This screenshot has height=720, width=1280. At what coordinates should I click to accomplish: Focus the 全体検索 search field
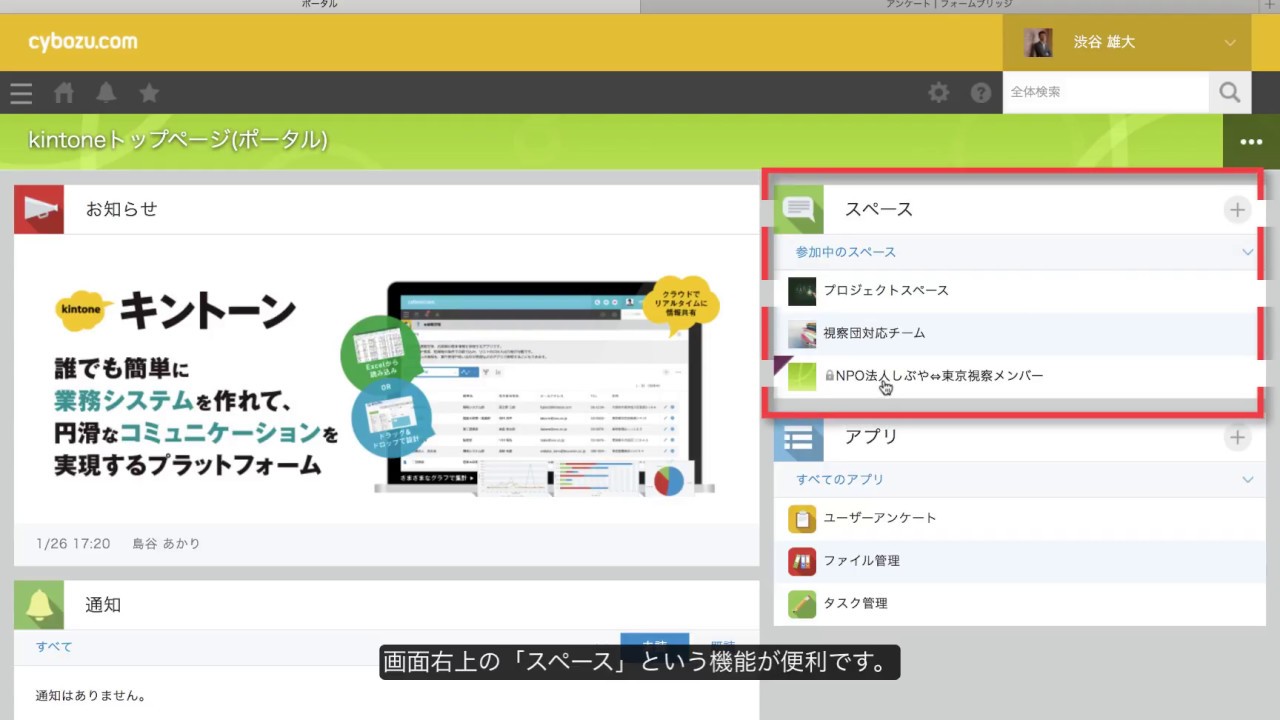(1106, 93)
